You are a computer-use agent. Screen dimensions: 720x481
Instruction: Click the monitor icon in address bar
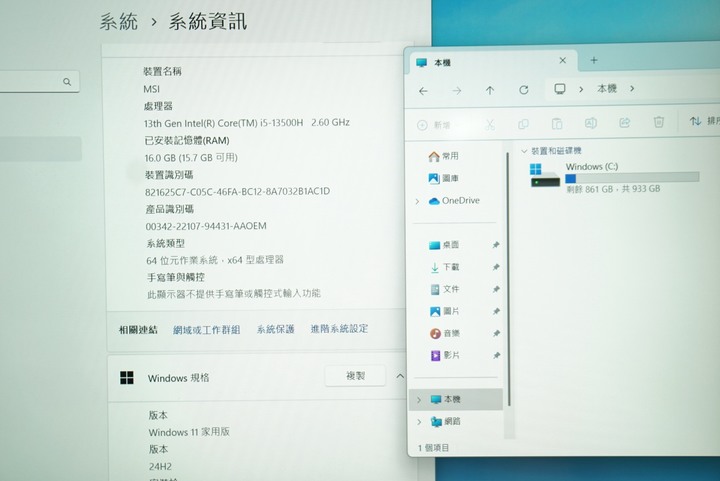point(560,89)
